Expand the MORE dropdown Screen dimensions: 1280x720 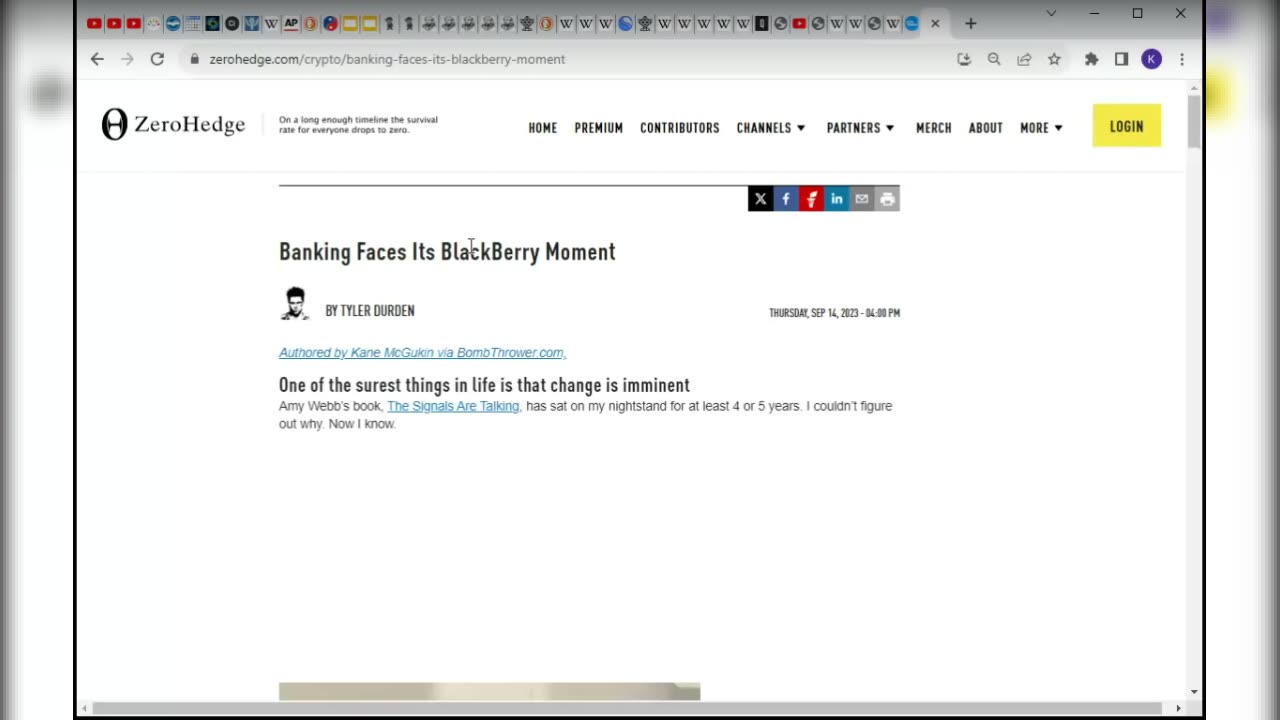click(1041, 128)
